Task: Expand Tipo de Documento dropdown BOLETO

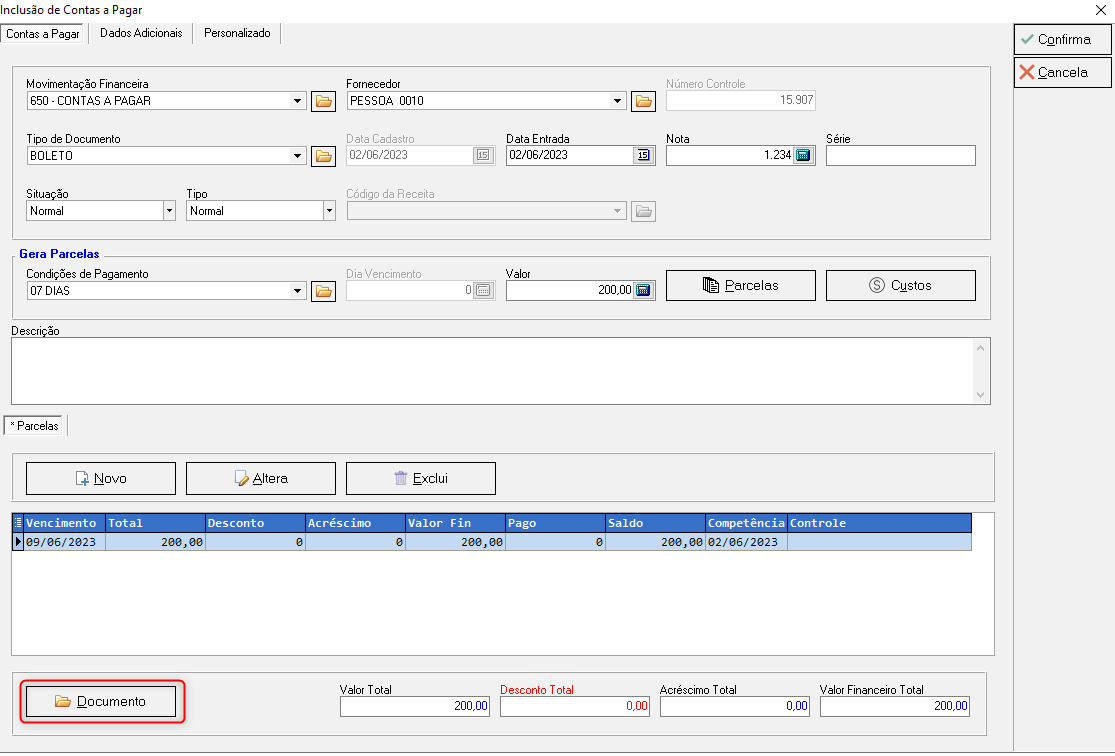Action: pyautogui.click(x=297, y=156)
